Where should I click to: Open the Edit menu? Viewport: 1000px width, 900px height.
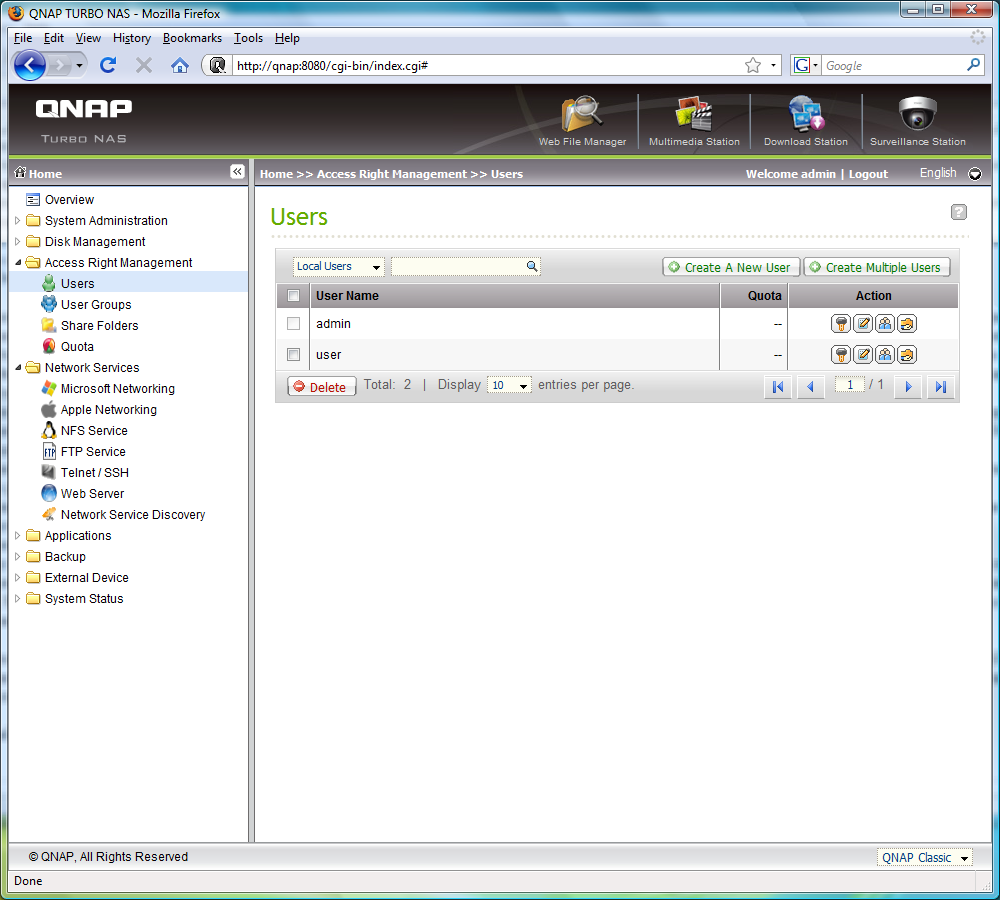click(x=54, y=38)
